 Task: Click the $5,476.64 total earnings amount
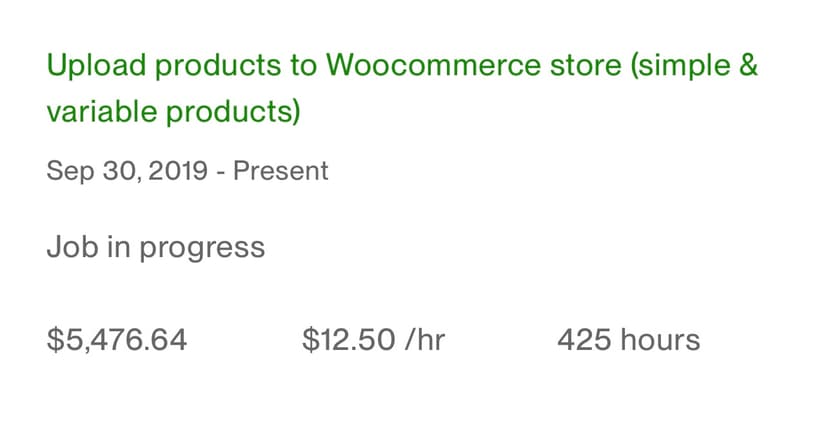pos(116,341)
